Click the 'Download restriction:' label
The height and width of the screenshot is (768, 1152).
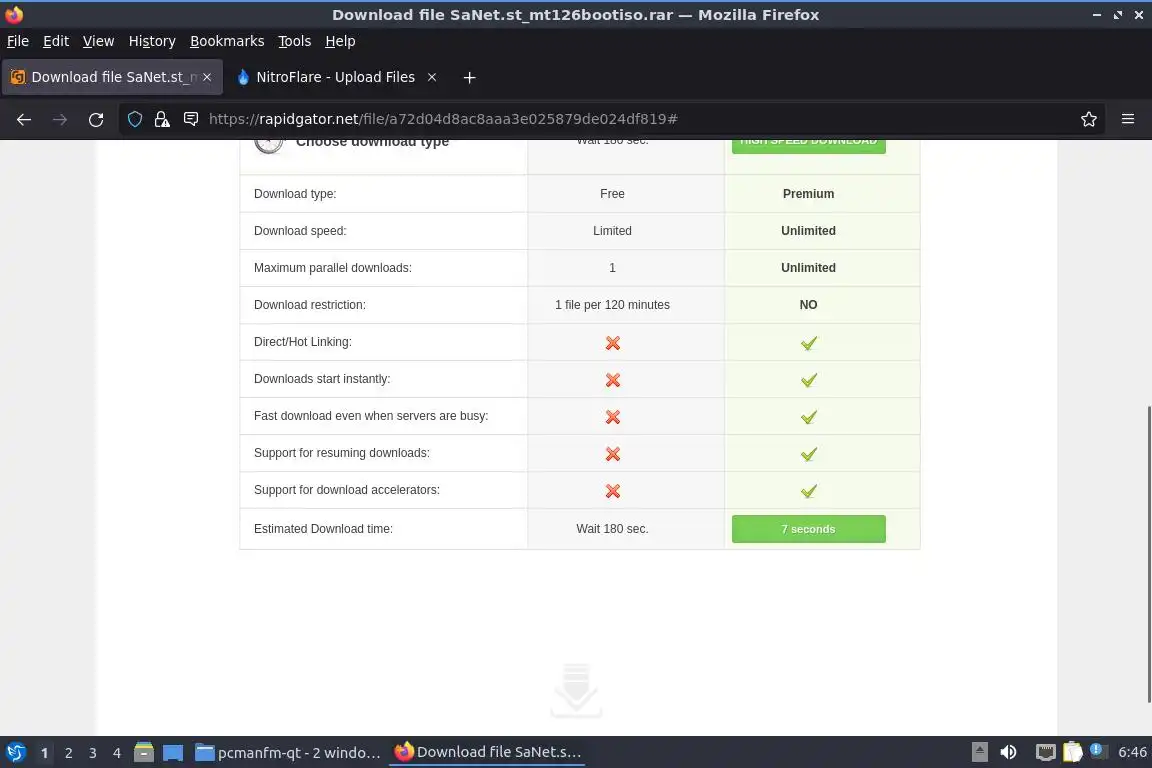click(x=309, y=304)
